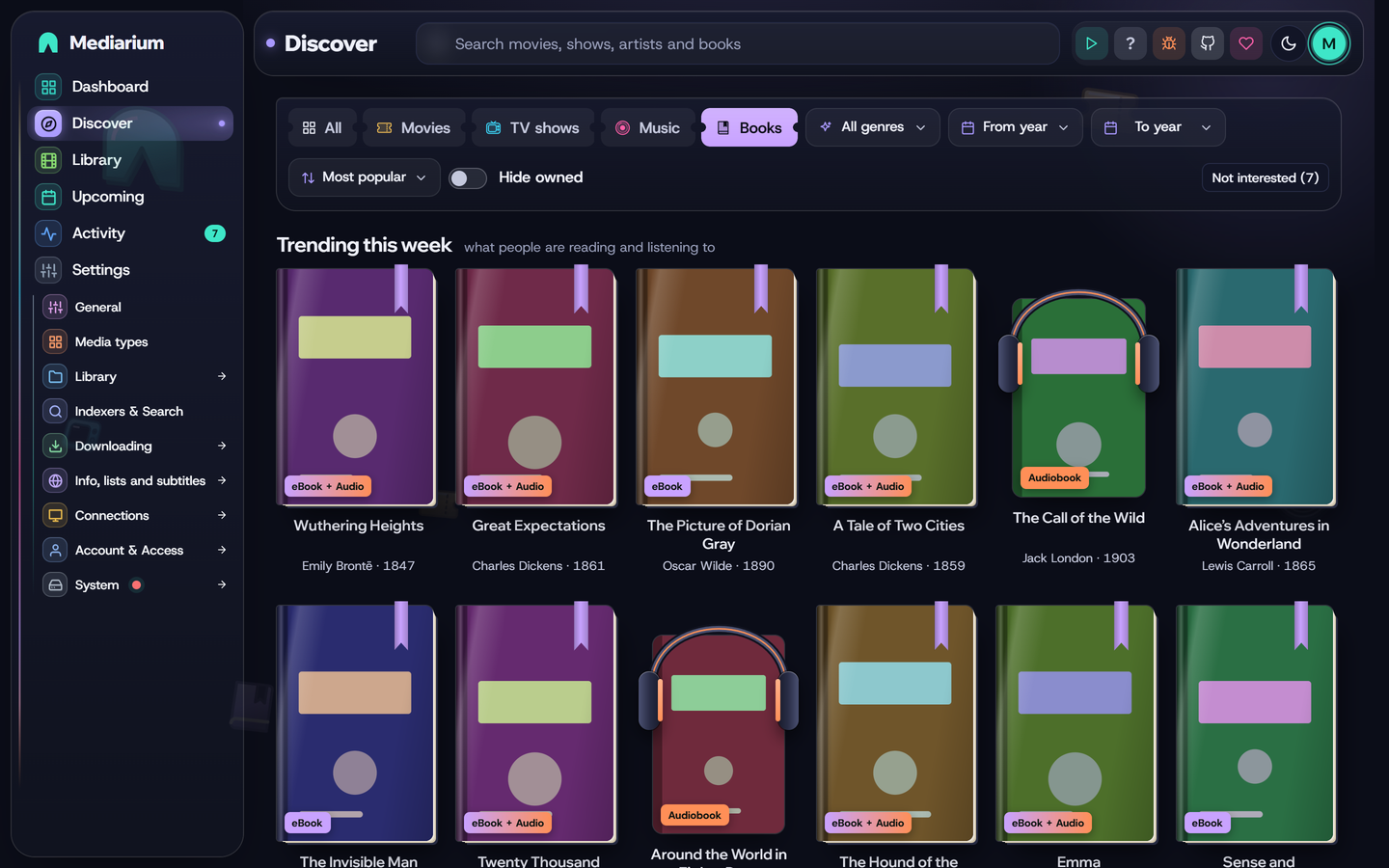Open Activity from the sidebar
The width and height of the screenshot is (1389, 868).
pos(131,233)
